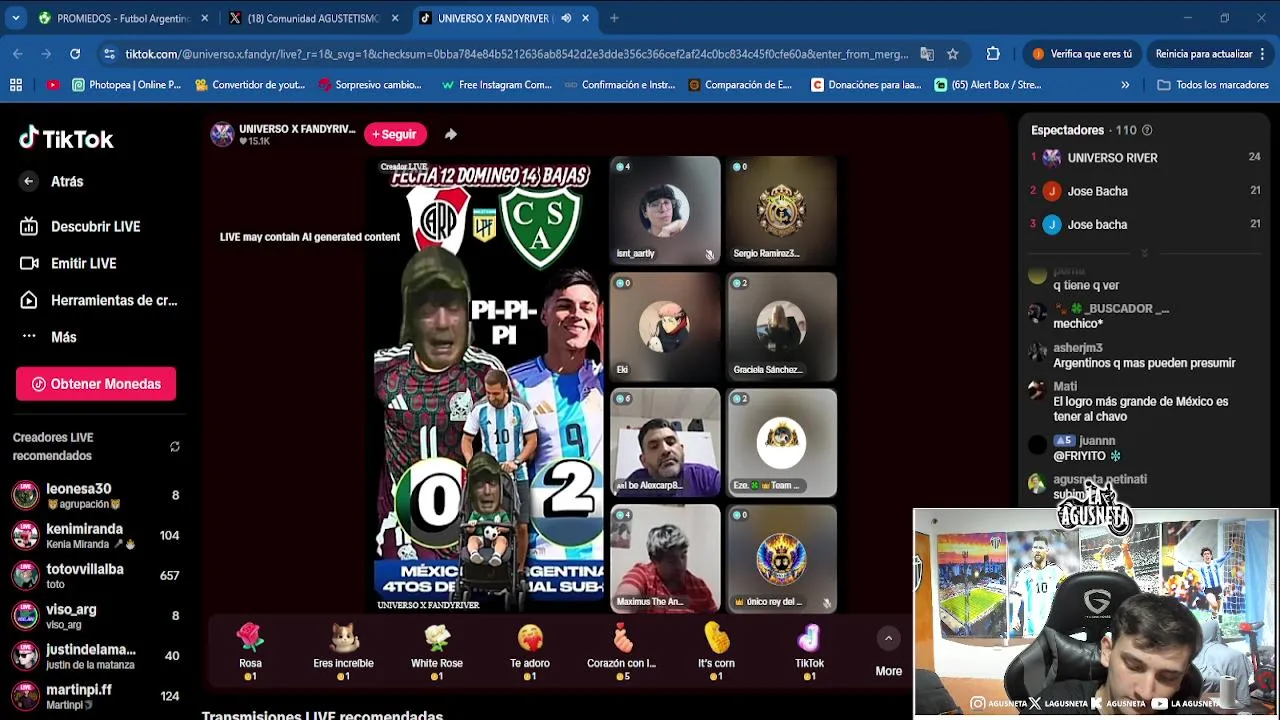Send the Eres increíble gift
Image resolution: width=1280 pixels, height=720 pixels.
(343, 650)
